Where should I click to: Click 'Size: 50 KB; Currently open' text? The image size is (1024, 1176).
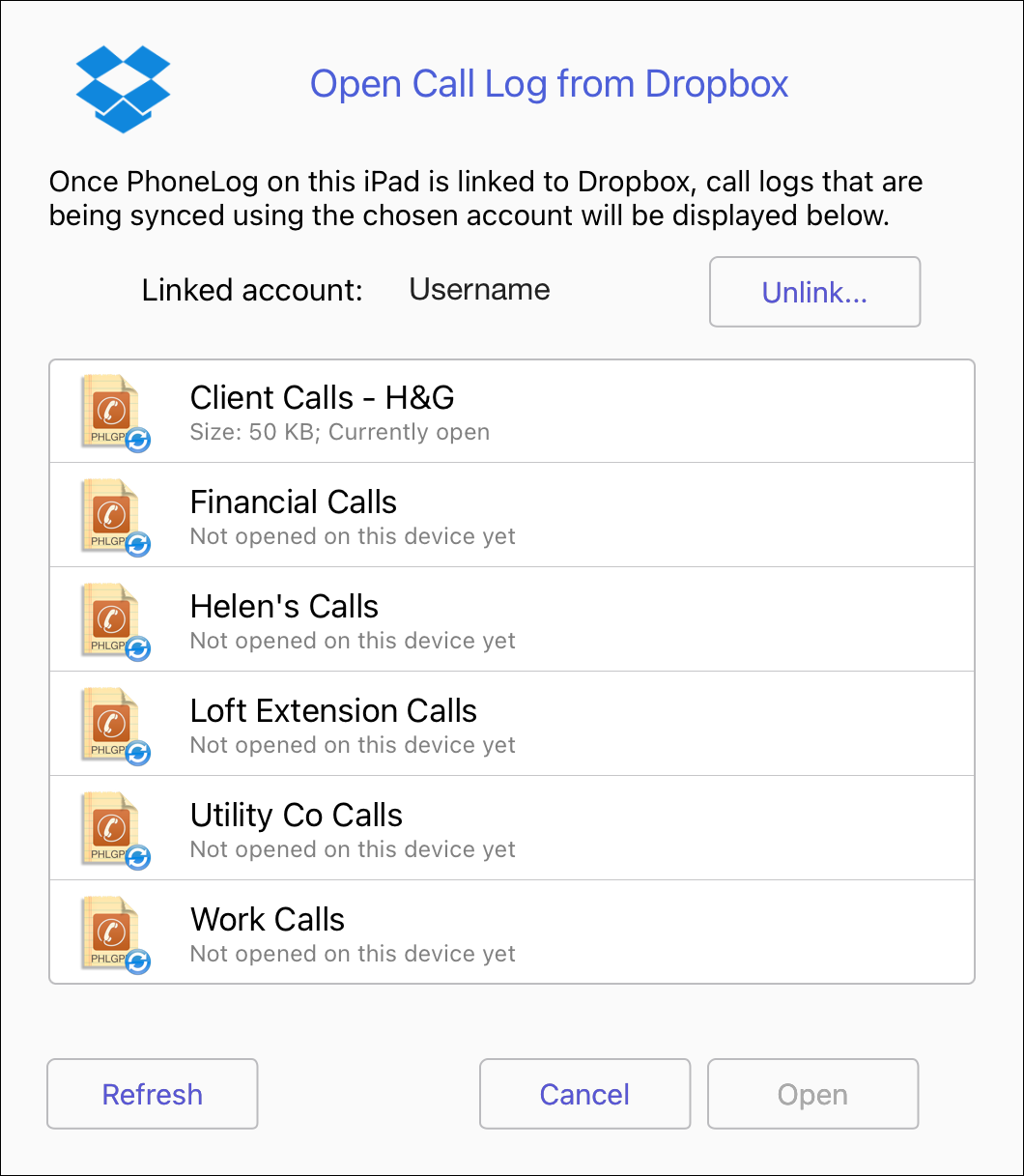pyautogui.click(x=340, y=432)
